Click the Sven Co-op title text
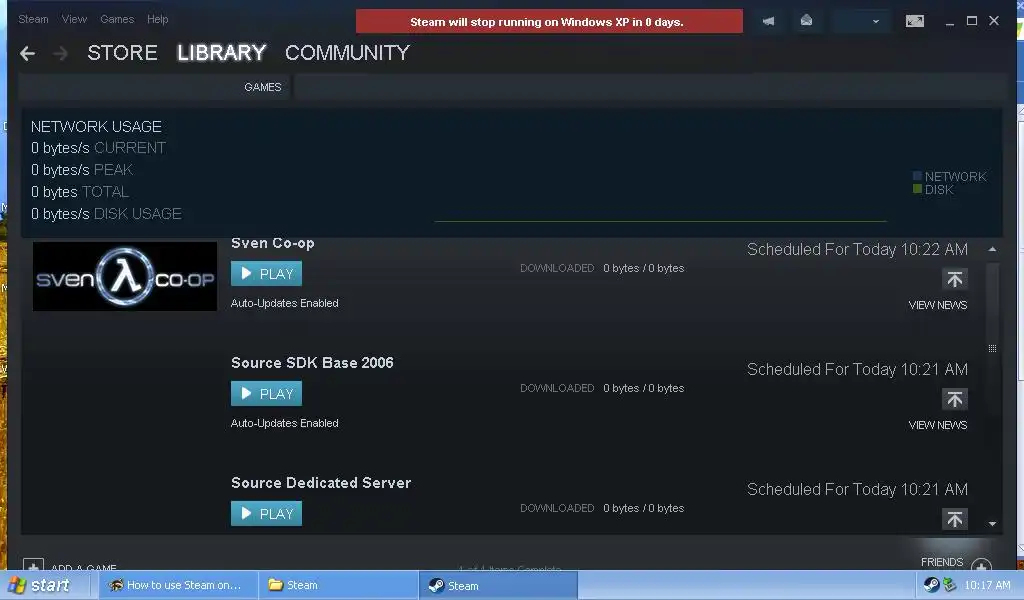 [273, 244]
